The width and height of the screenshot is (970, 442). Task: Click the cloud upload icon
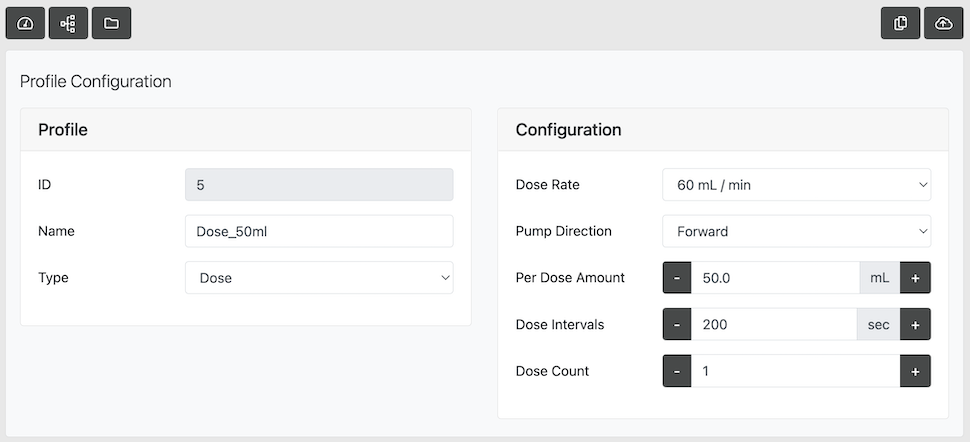coord(943,23)
